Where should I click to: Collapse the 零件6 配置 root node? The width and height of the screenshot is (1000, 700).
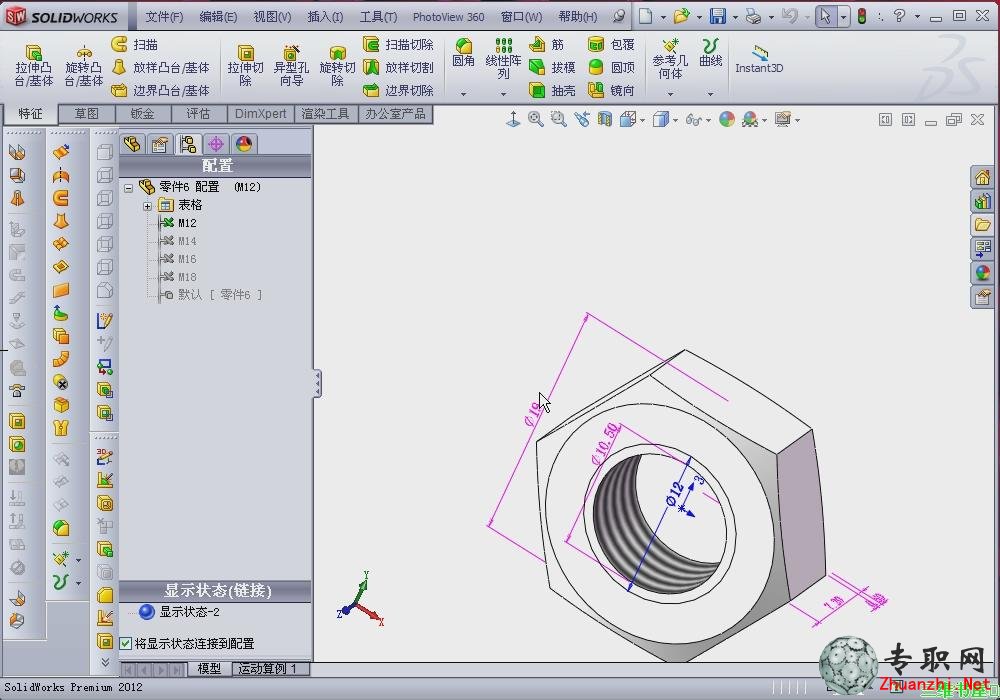[x=129, y=188]
